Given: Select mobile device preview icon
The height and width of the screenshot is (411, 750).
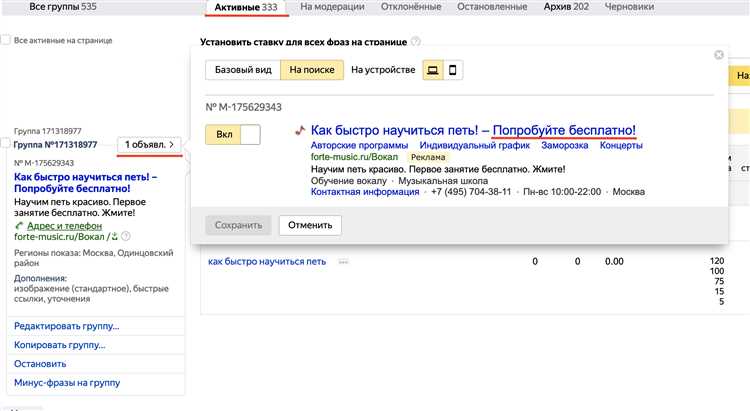Looking at the screenshot, I should (x=453, y=70).
